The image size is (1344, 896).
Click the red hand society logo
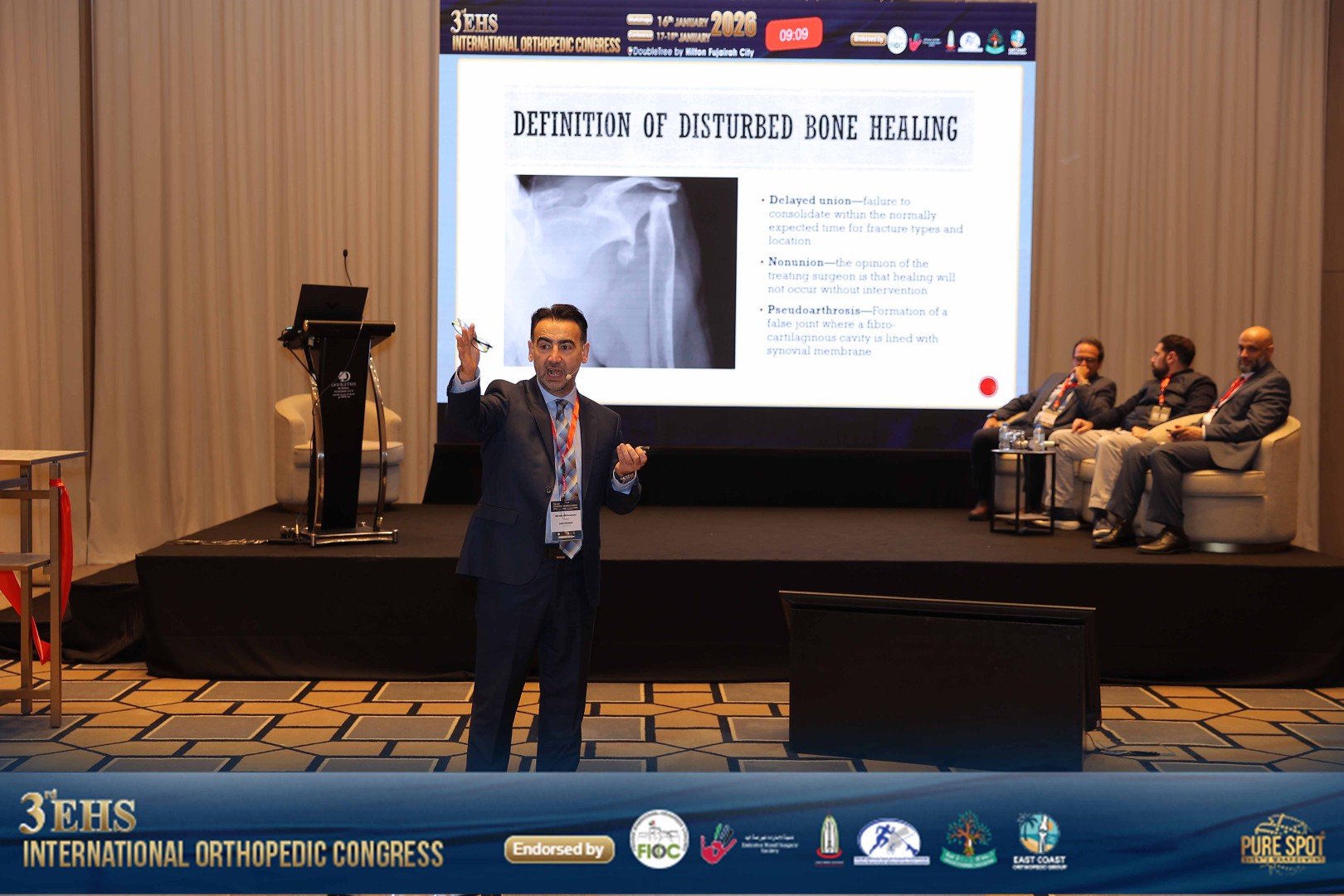click(x=718, y=843)
